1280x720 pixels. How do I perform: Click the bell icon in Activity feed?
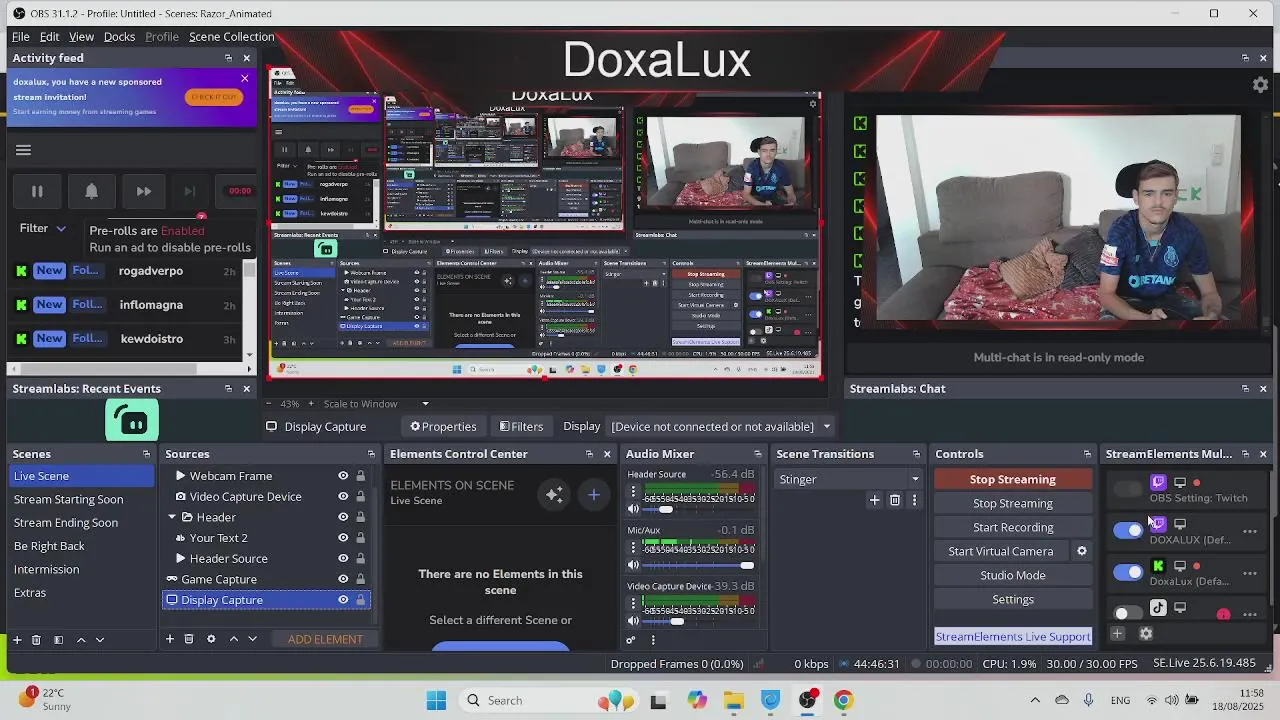pos(91,191)
